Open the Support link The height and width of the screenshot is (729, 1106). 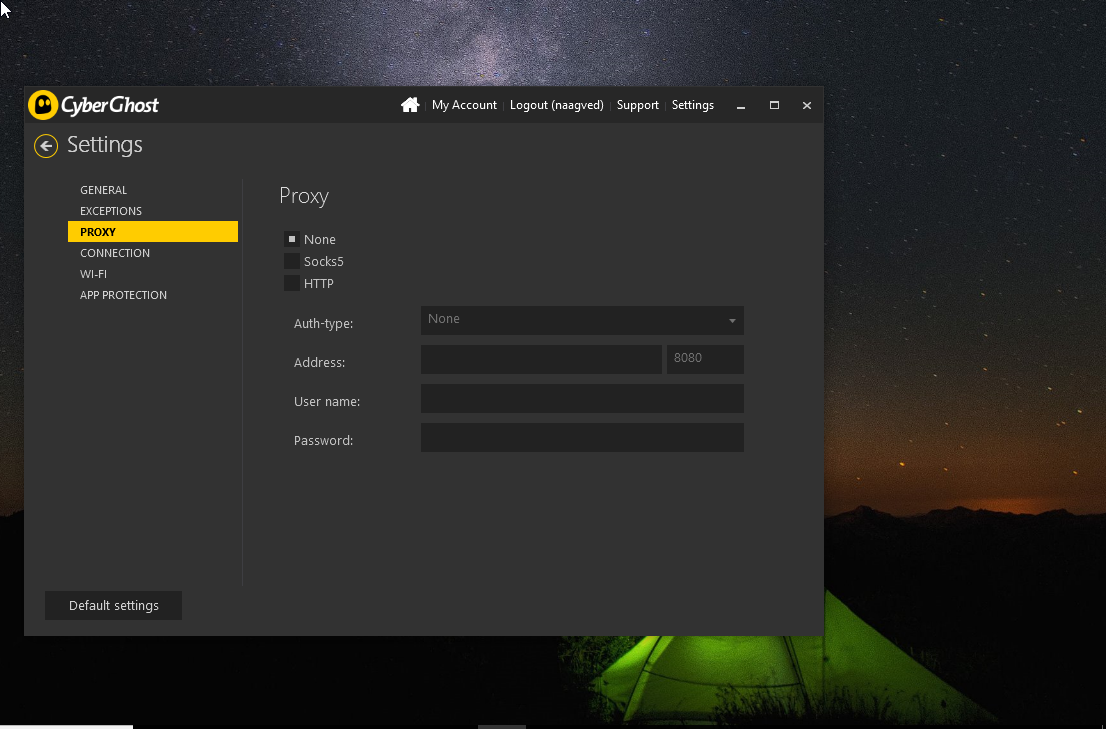638,105
